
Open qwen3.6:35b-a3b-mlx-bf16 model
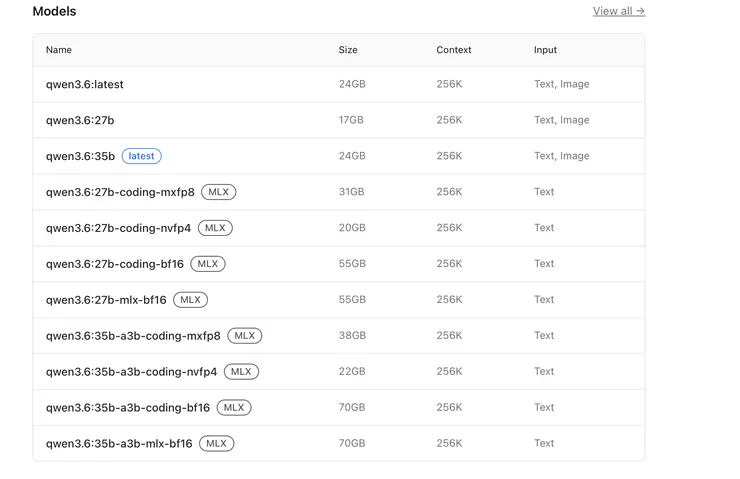tap(119, 443)
